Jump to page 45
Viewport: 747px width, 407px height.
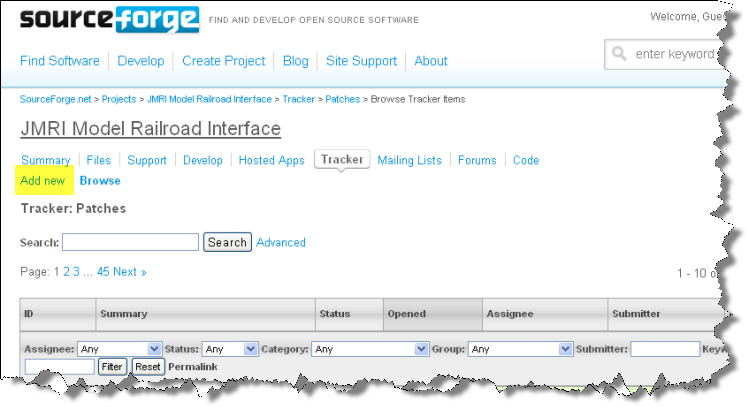(x=103, y=272)
